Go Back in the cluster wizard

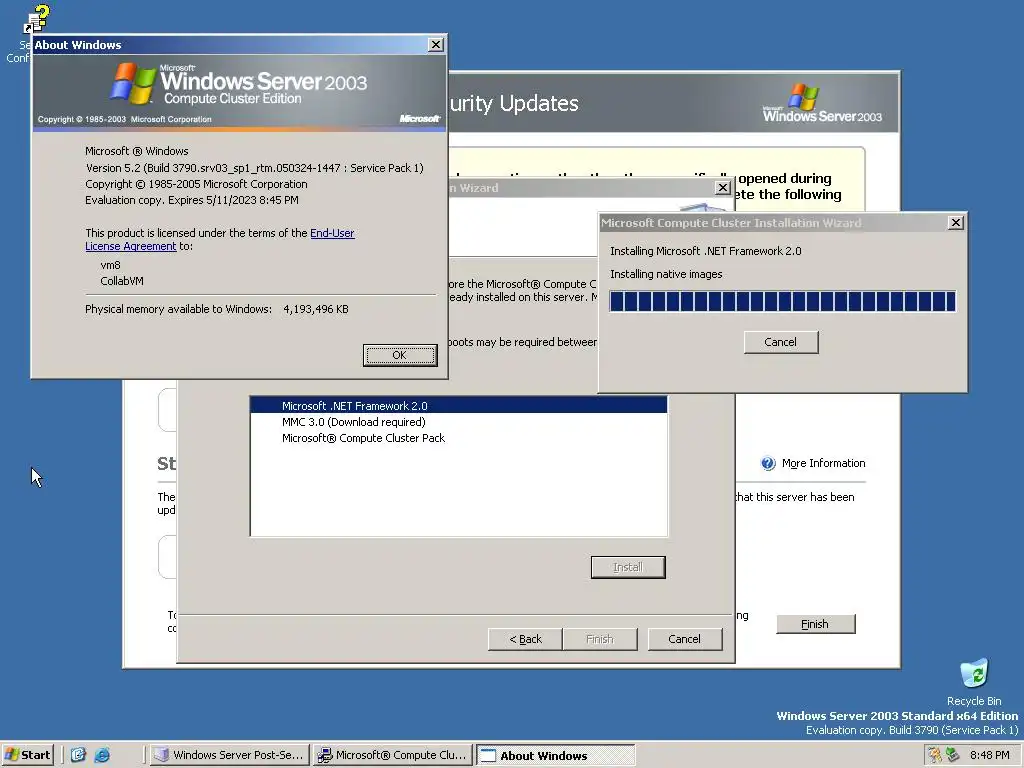pos(525,639)
